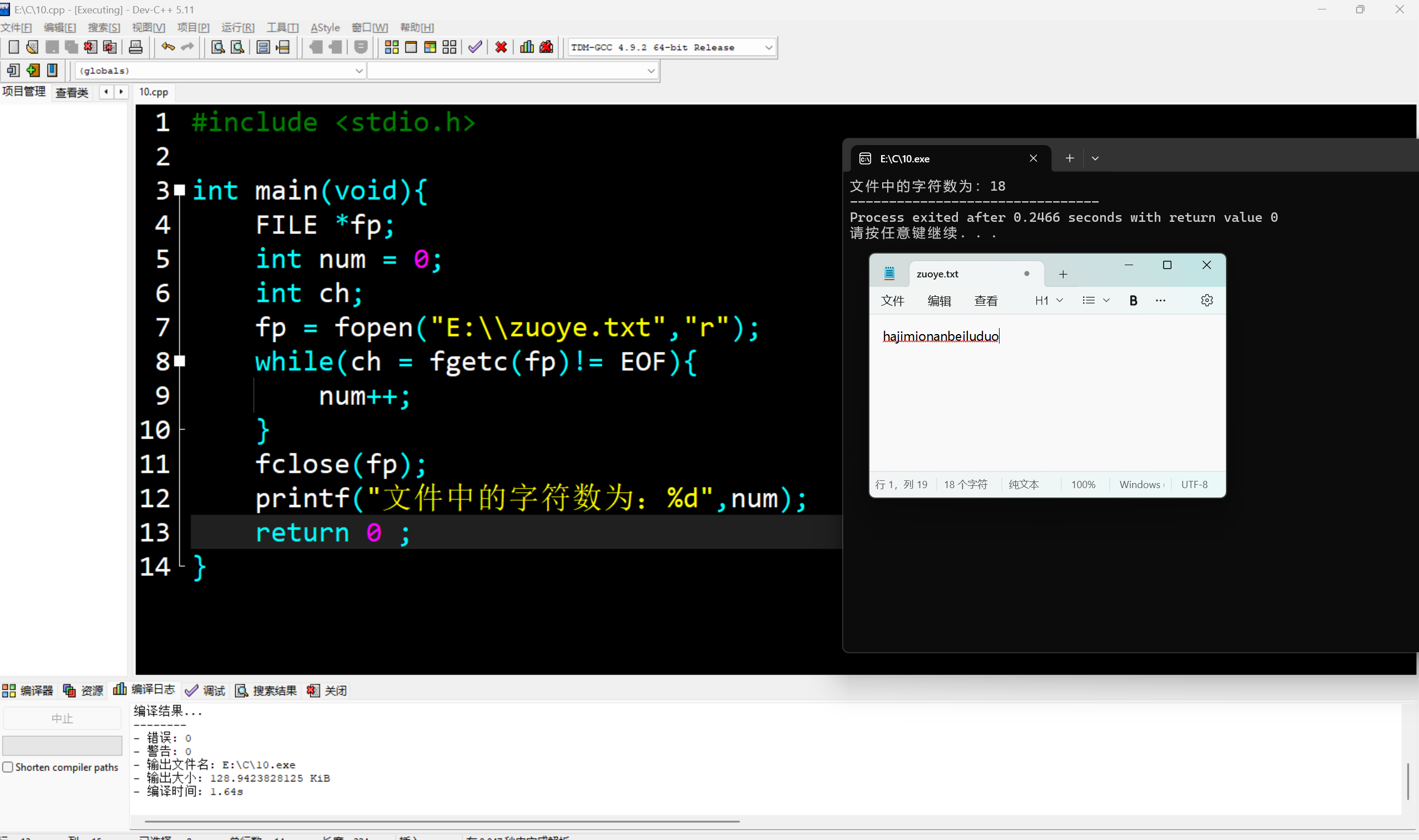This screenshot has height=840, width=1419.
Task: Toggle bold formatting in Notepad
Action: point(1133,301)
